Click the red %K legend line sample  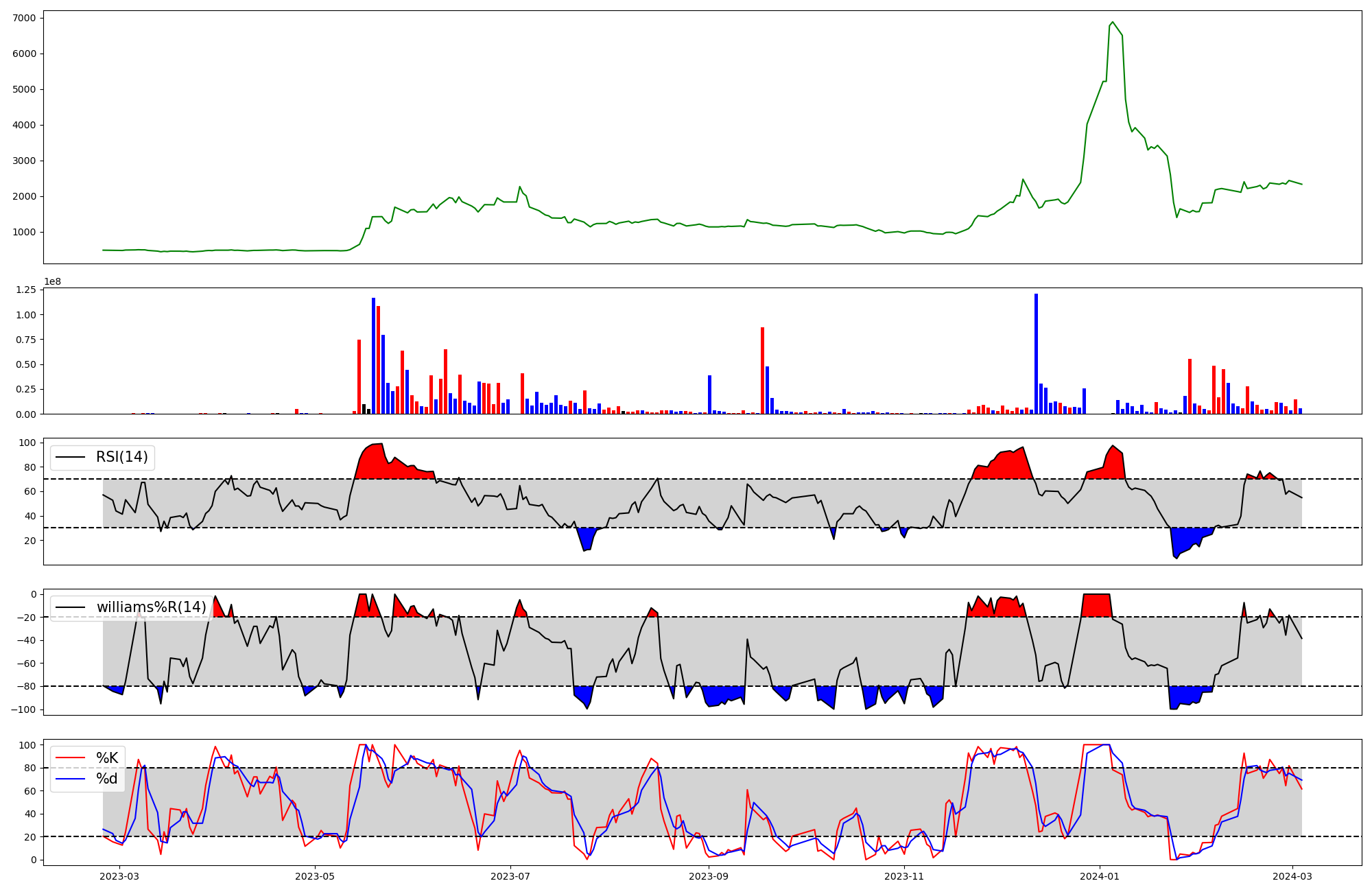click(x=70, y=758)
